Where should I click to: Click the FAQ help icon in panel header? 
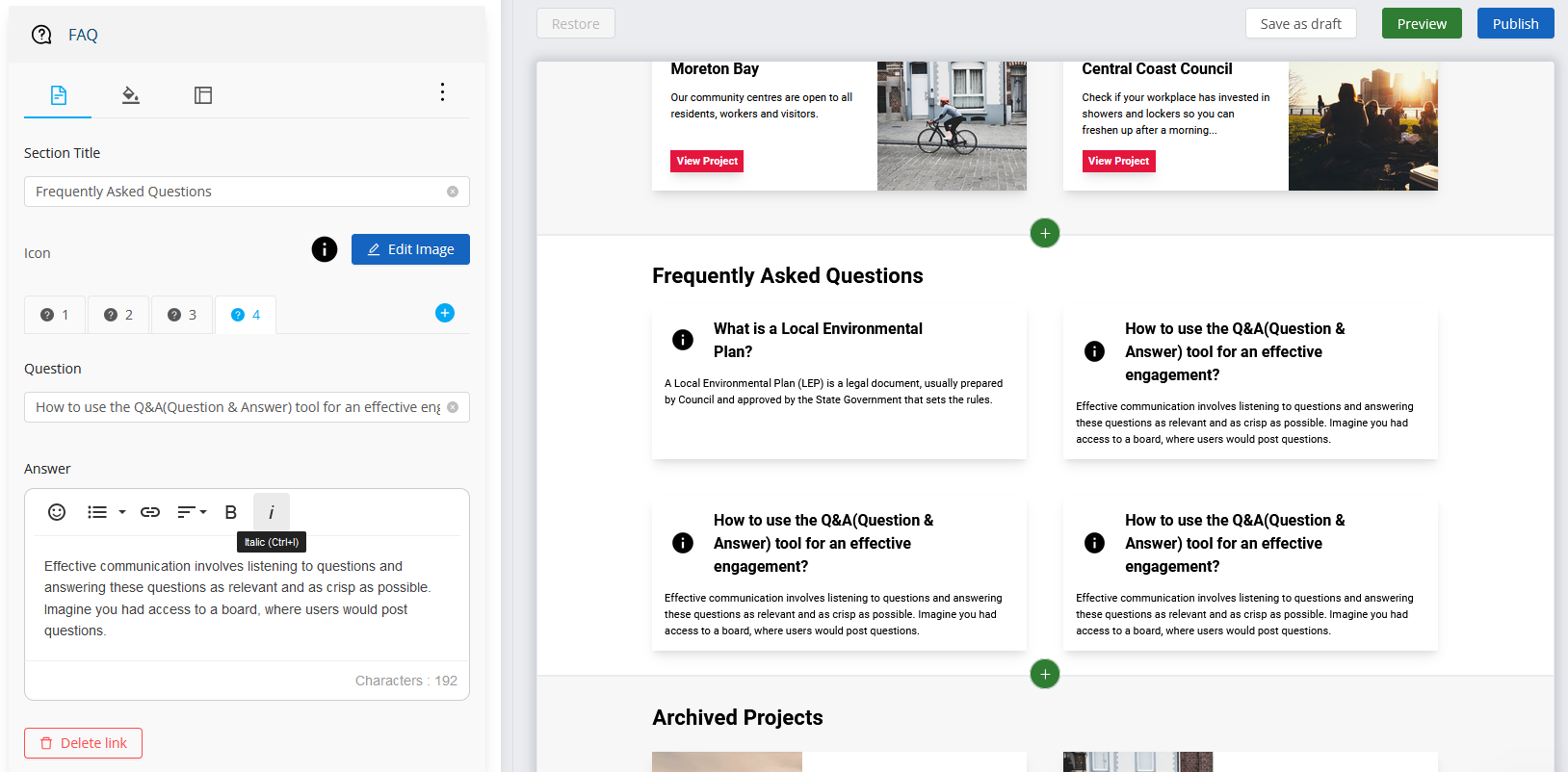(41, 35)
